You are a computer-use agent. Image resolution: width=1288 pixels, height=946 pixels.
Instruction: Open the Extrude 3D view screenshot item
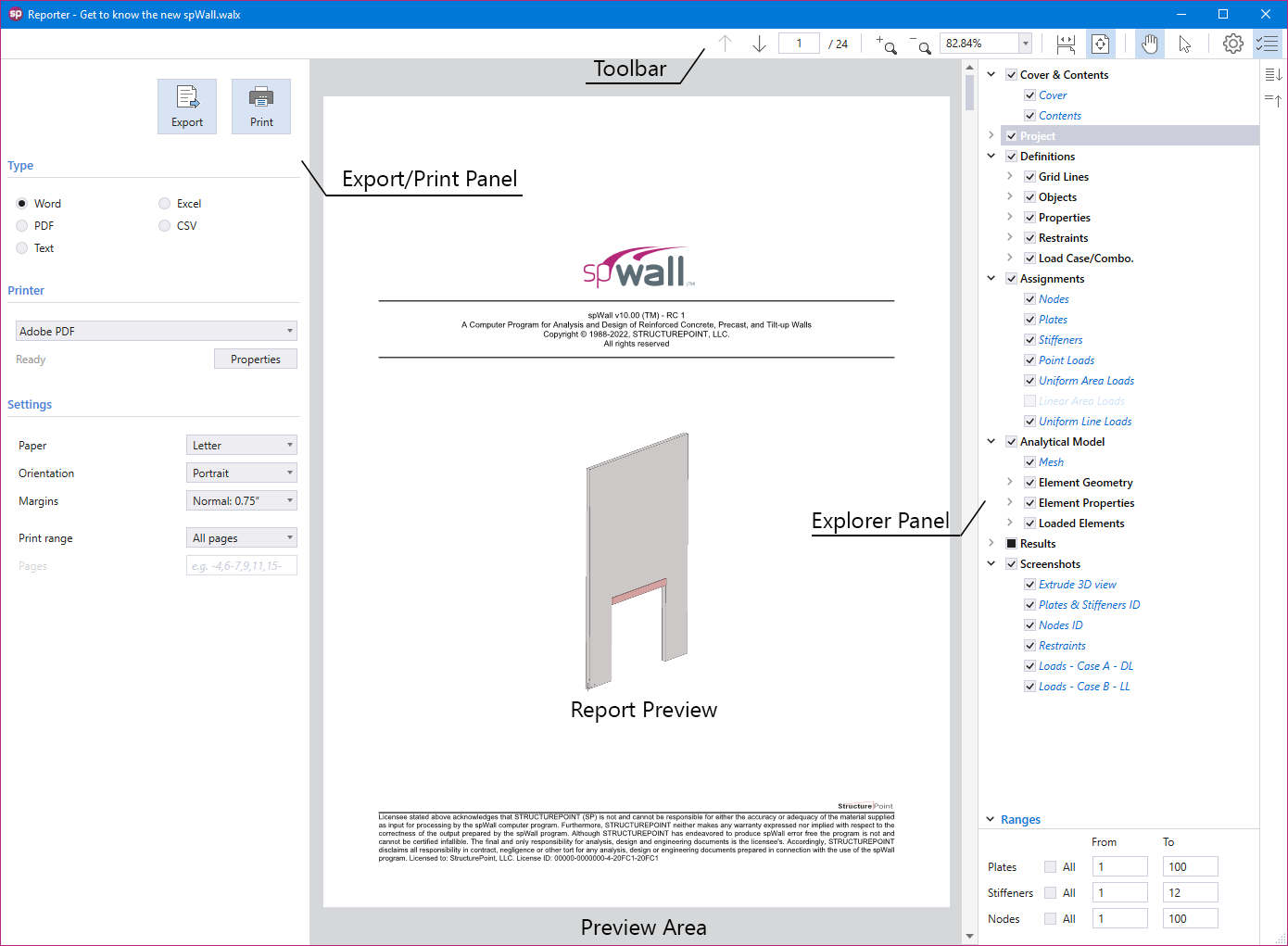click(x=1077, y=585)
